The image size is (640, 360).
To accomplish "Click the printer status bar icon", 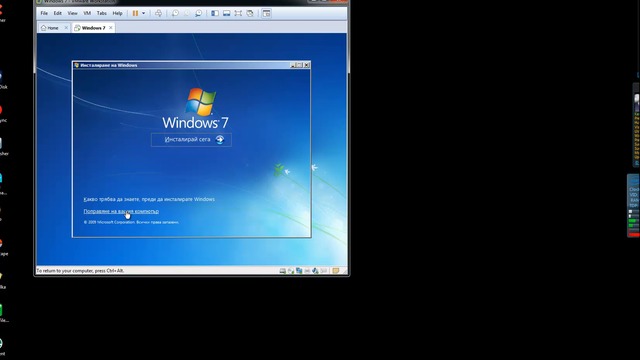I will tap(307, 271).
